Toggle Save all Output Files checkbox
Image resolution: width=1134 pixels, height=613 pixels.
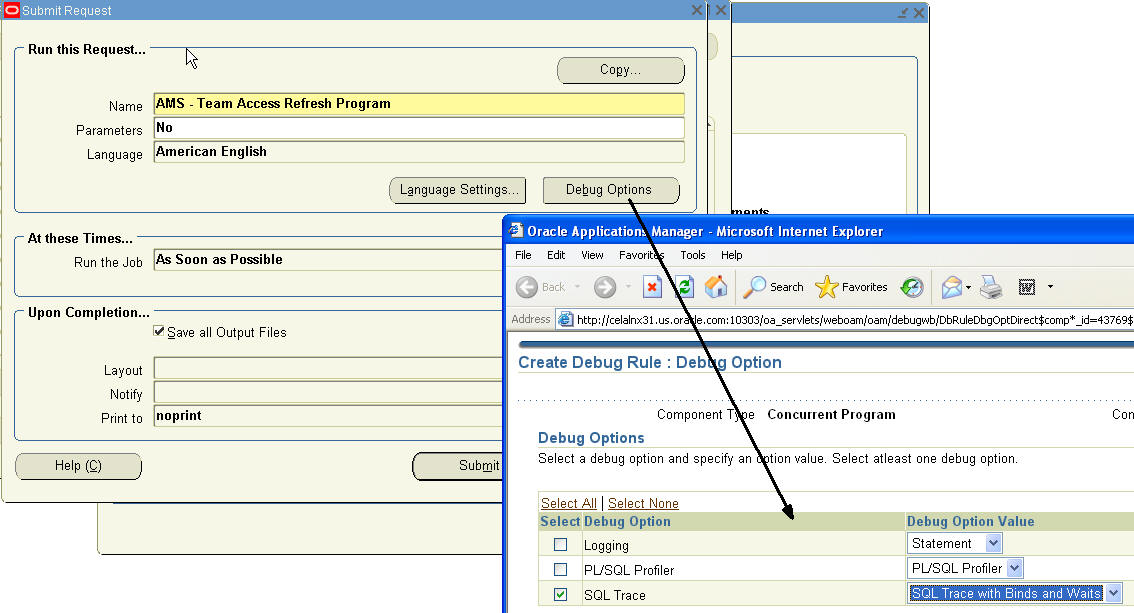point(159,331)
